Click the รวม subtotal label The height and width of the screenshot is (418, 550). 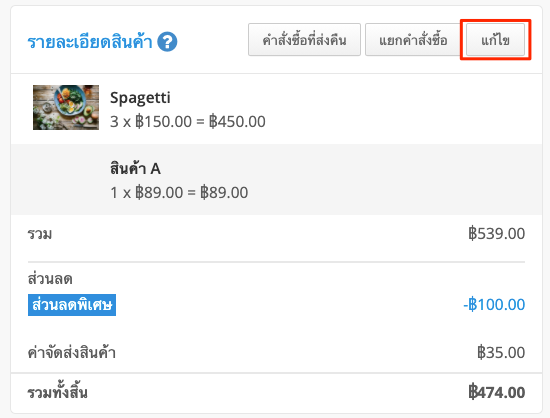(40, 234)
